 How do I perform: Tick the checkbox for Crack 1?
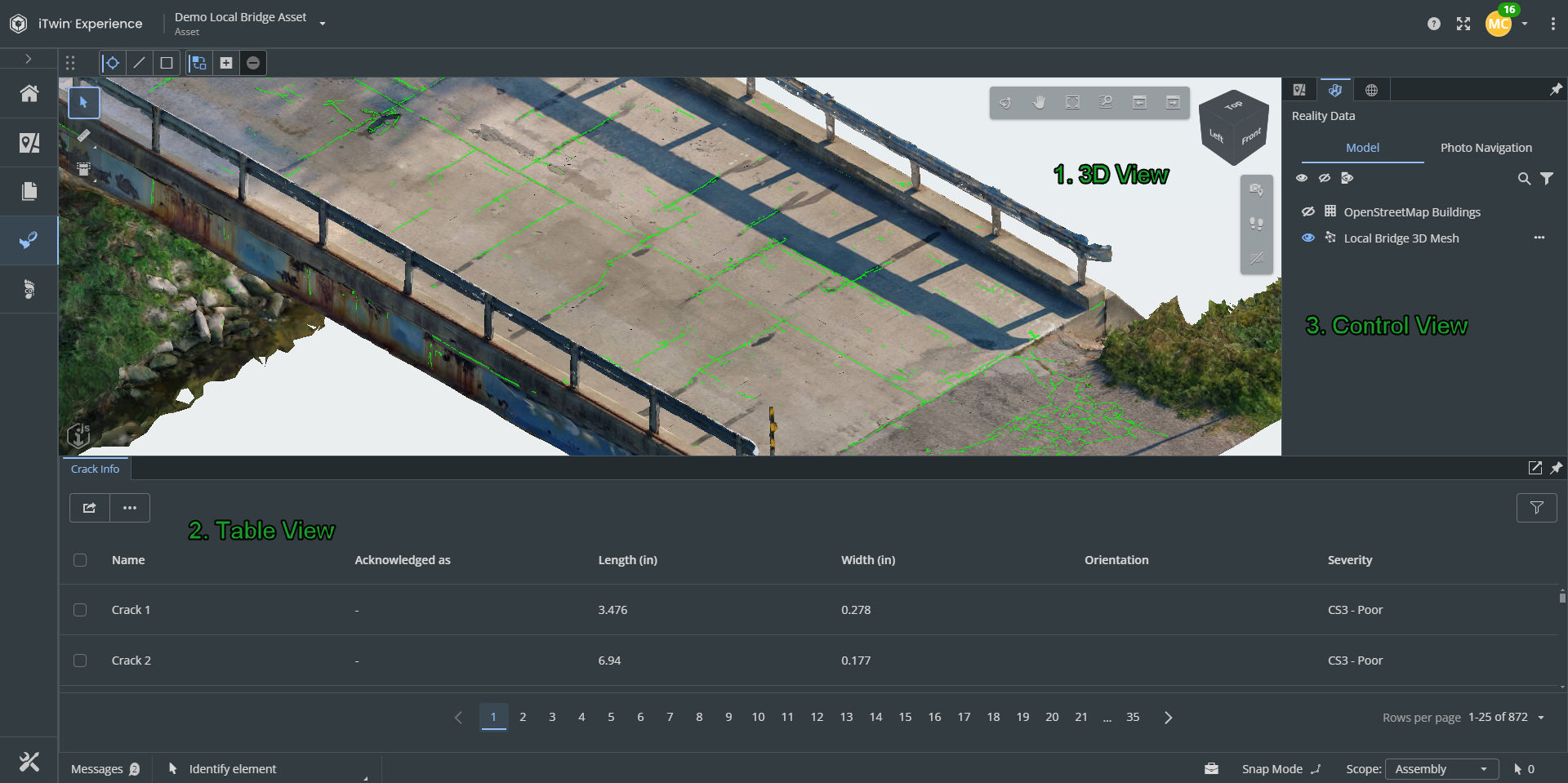click(x=80, y=610)
